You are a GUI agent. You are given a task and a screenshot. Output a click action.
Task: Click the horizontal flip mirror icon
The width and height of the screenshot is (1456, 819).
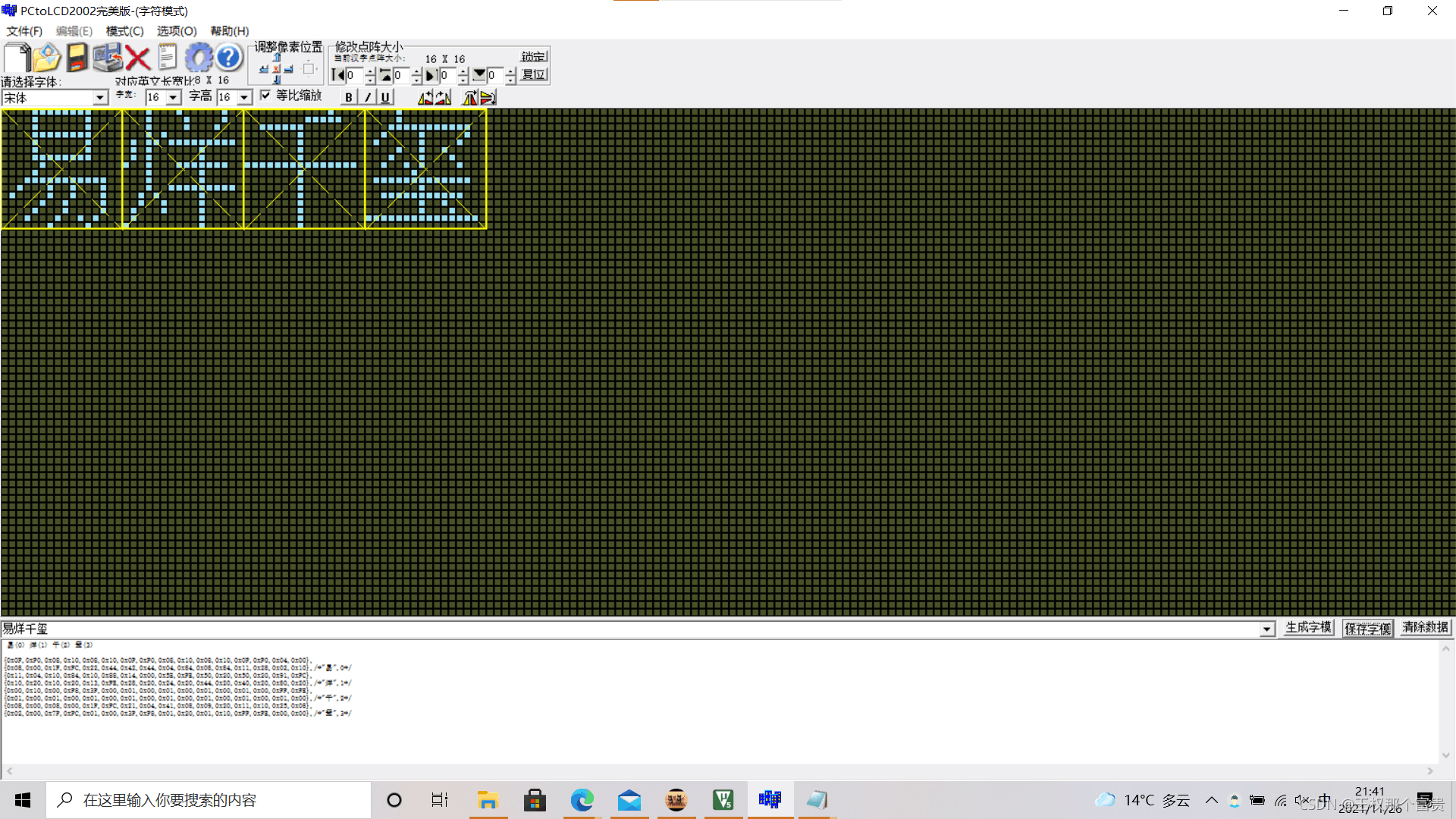tap(470, 97)
